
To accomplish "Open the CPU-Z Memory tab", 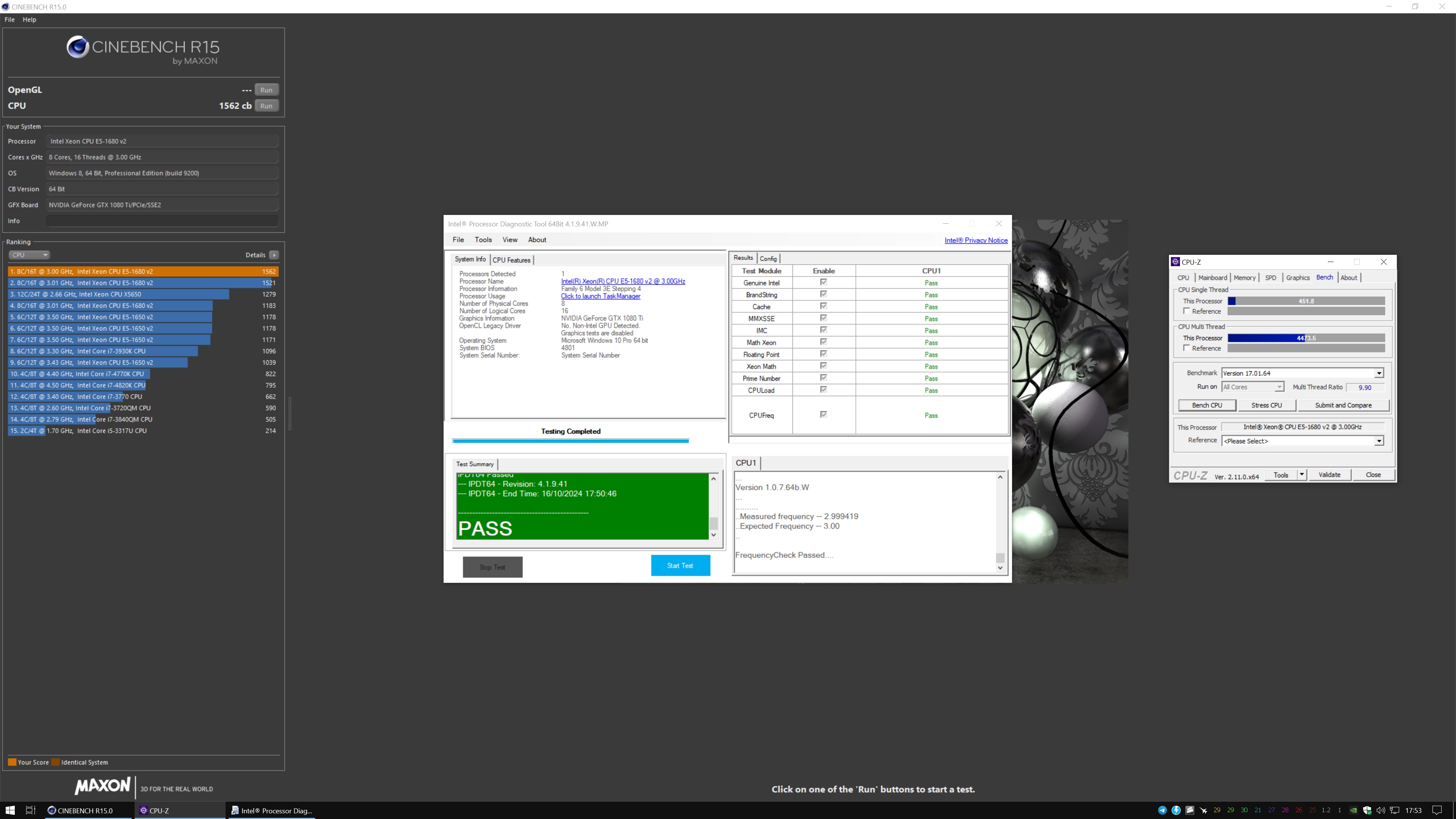I will [1244, 278].
